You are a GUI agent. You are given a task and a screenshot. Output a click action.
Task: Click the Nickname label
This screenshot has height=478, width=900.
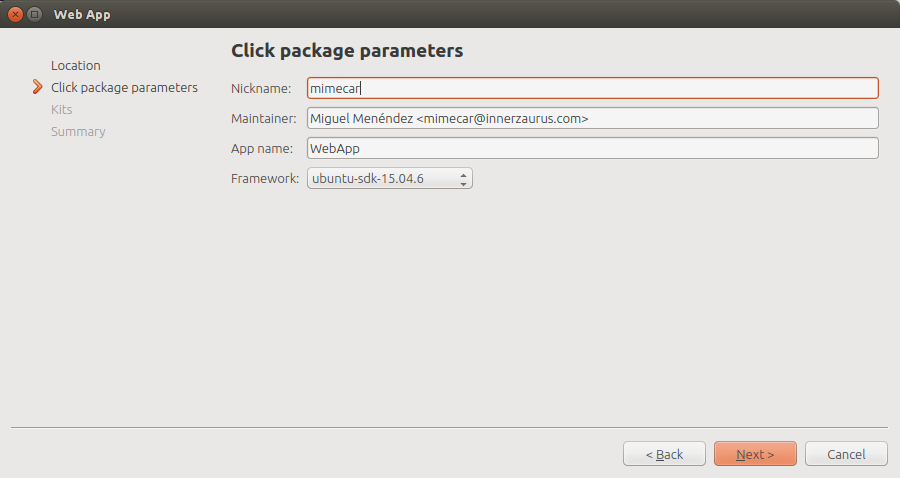tap(261, 88)
